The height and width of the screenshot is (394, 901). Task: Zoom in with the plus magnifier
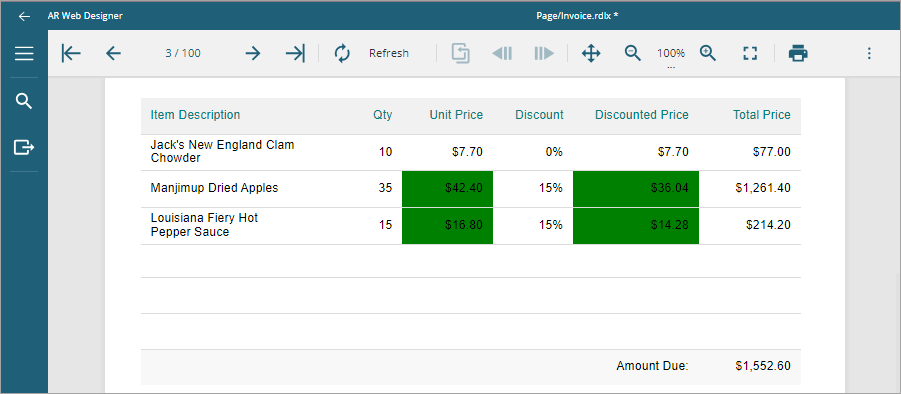click(708, 53)
